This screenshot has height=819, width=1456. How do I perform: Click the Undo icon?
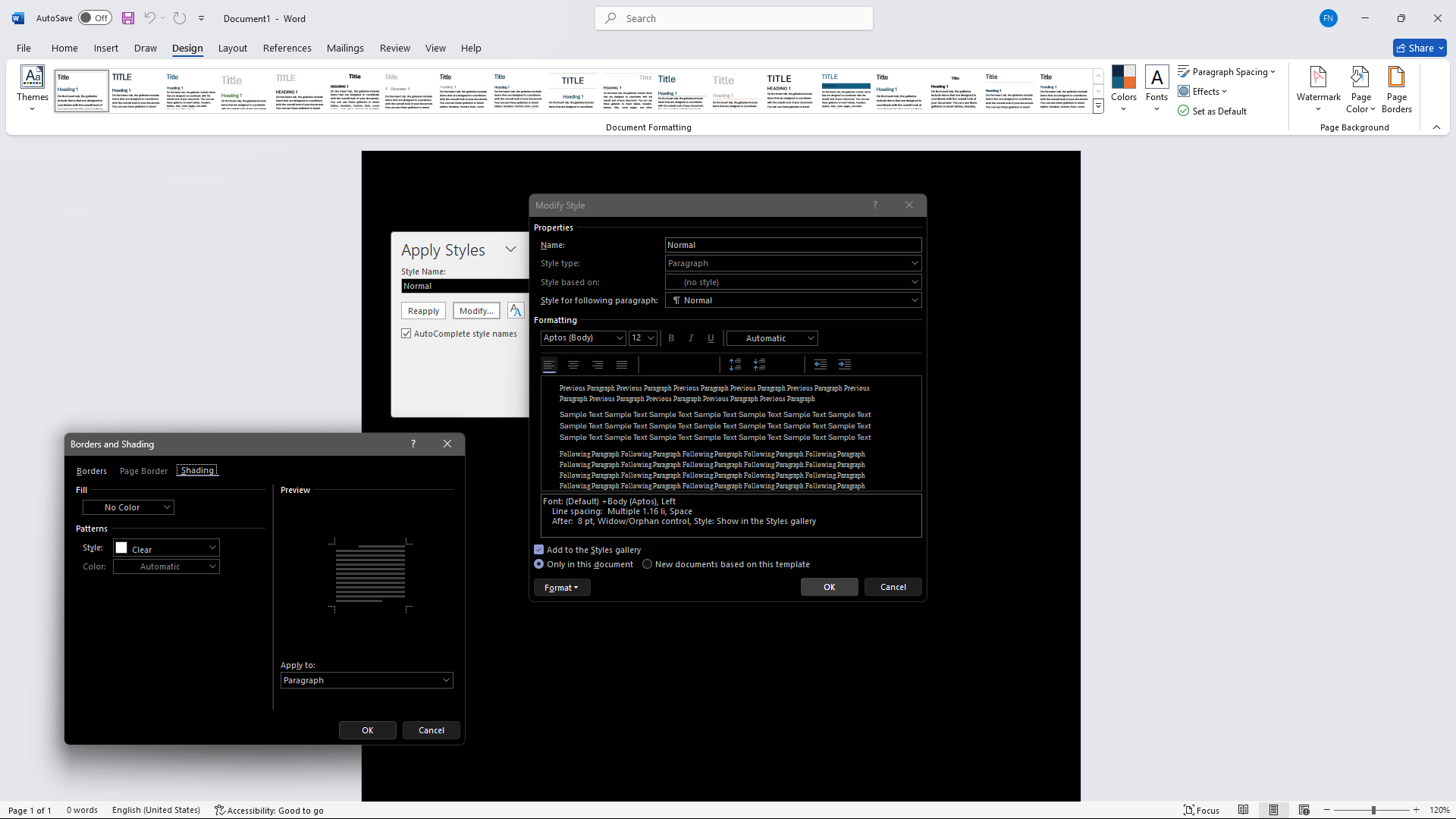tap(149, 18)
